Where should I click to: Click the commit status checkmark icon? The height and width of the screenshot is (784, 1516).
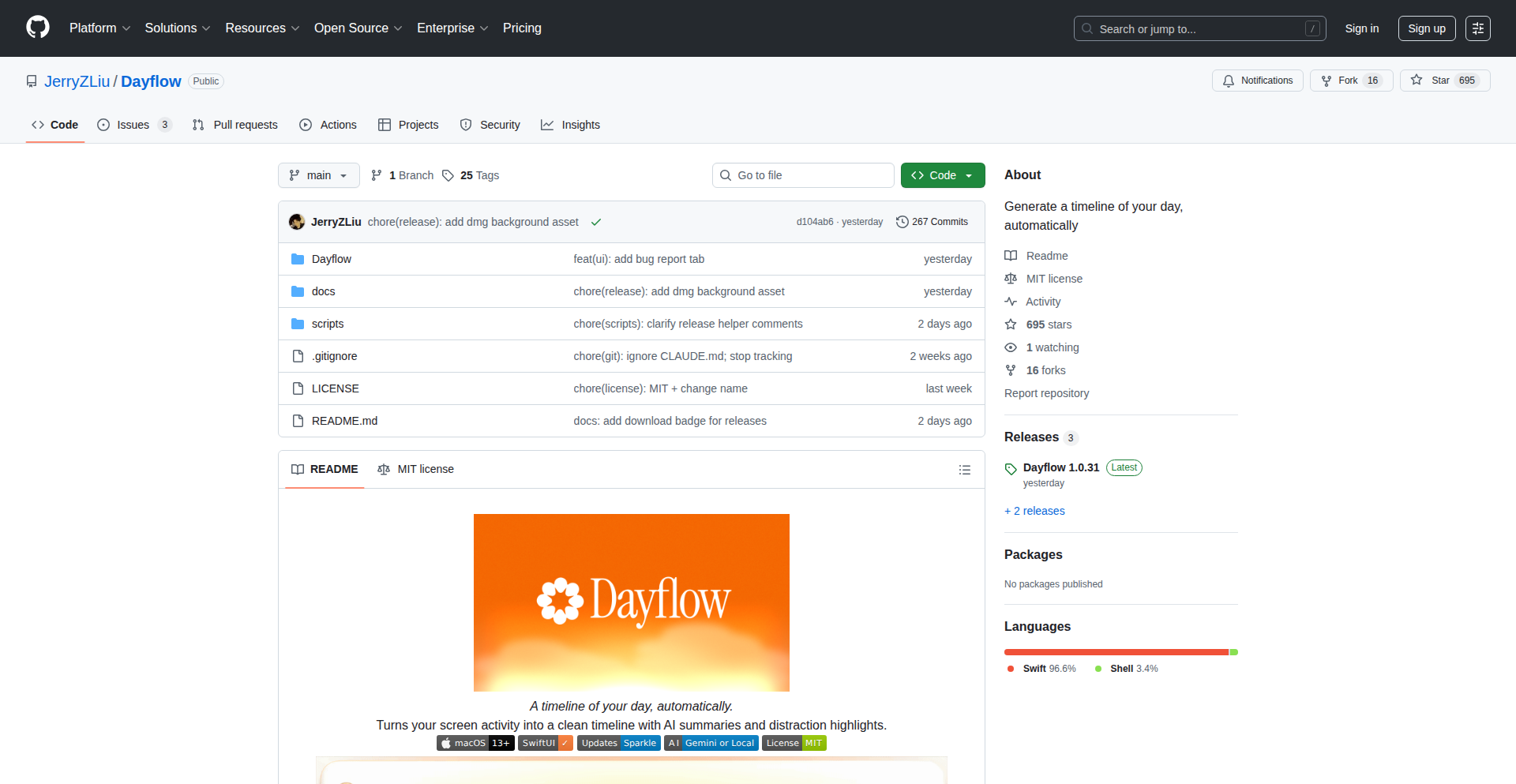coord(596,222)
